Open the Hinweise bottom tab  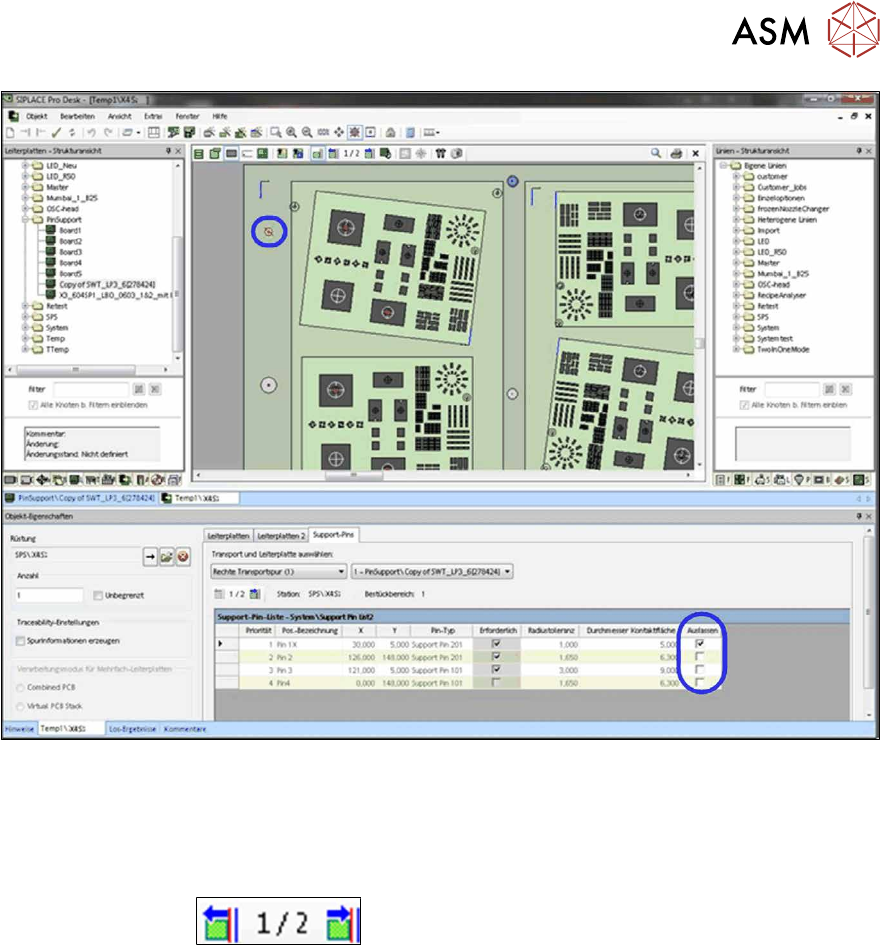[19, 729]
